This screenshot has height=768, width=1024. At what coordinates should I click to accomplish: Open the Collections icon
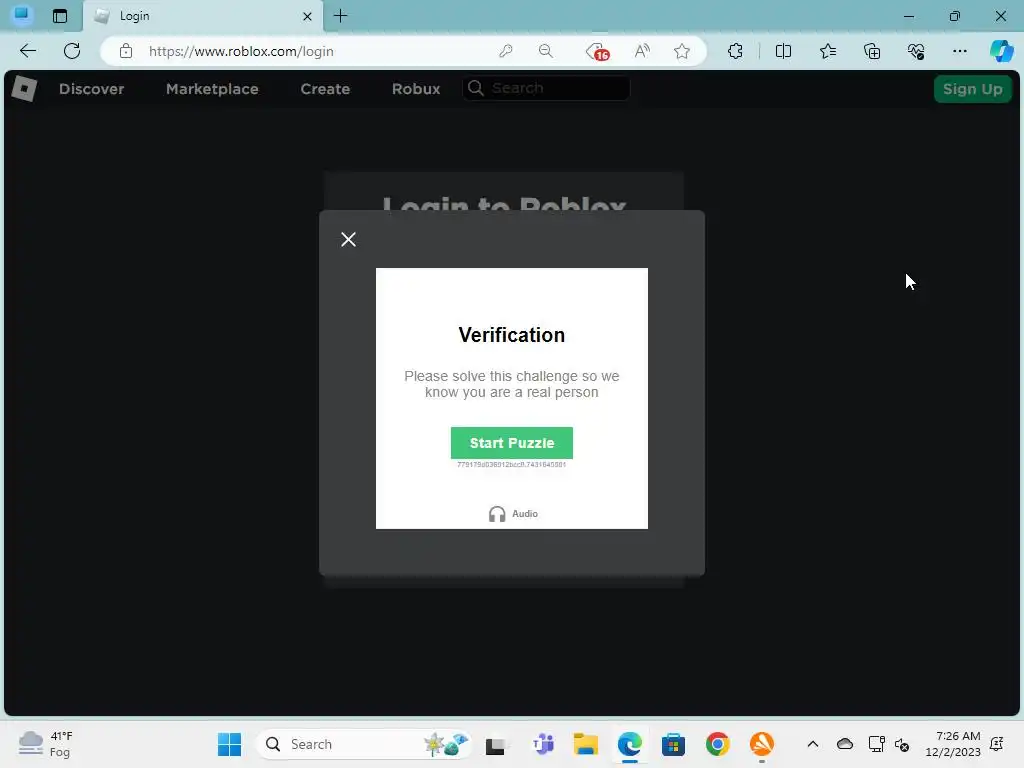(872, 51)
